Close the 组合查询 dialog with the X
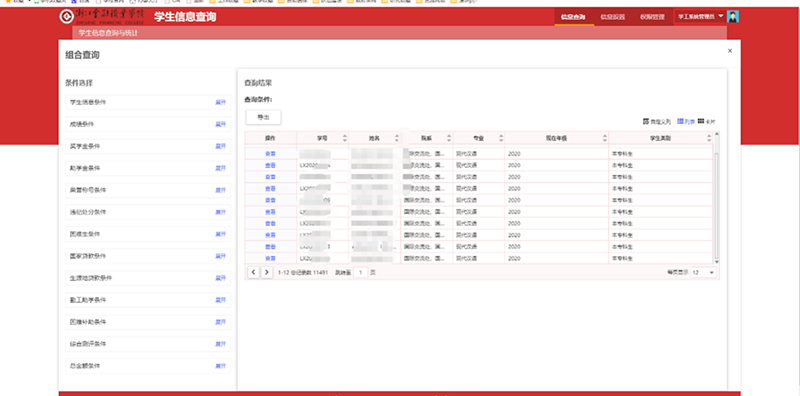This screenshot has width=800, height=396. click(x=730, y=51)
